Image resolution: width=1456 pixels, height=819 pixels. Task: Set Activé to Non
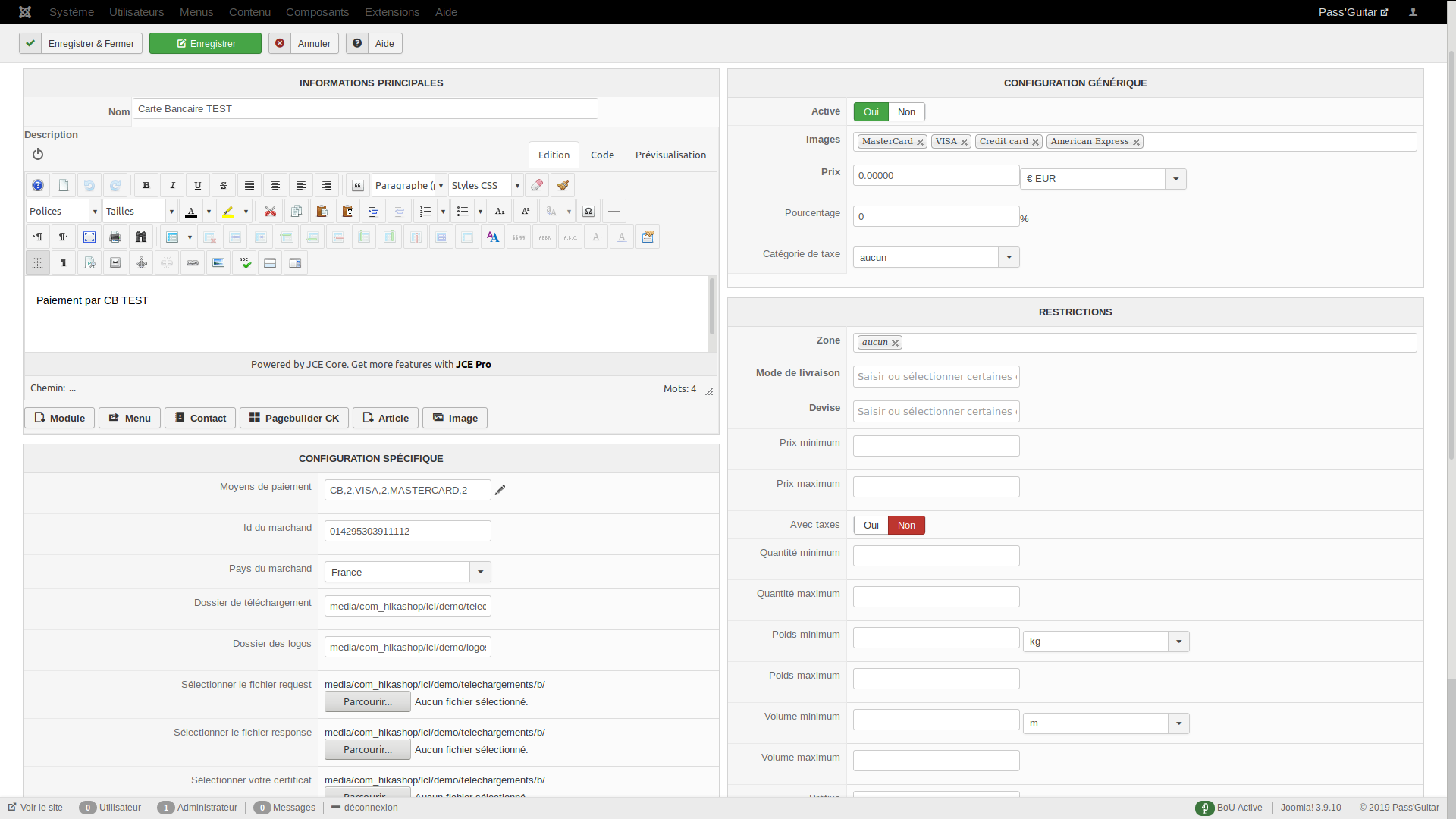point(906,112)
